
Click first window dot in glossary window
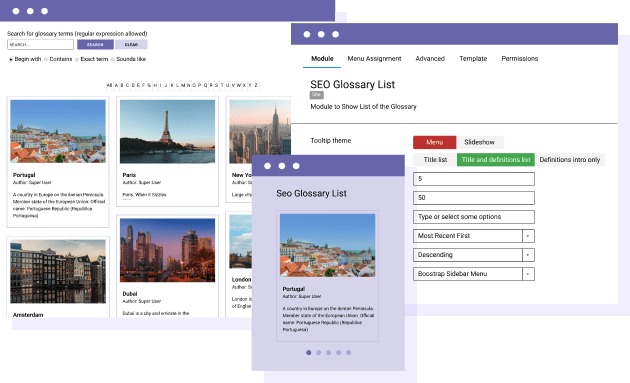16,11
